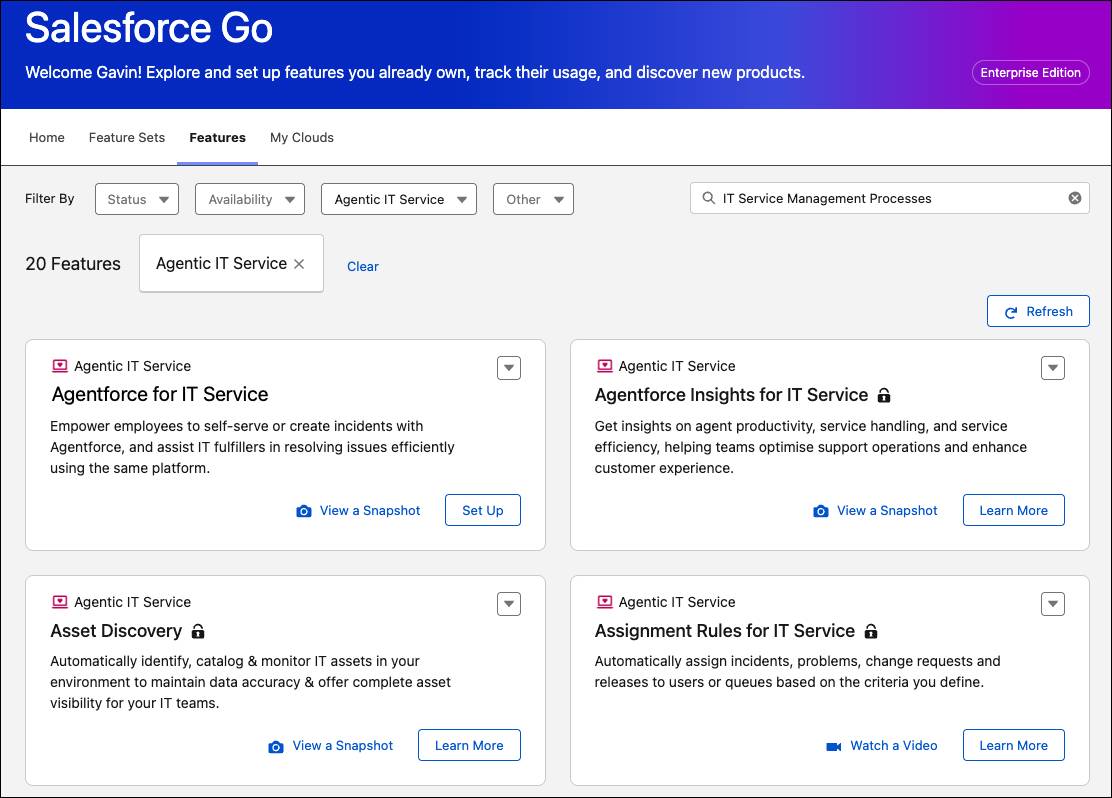This screenshot has height=798, width=1112.
Task: Expand the Other filter dropdown
Action: point(533,199)
